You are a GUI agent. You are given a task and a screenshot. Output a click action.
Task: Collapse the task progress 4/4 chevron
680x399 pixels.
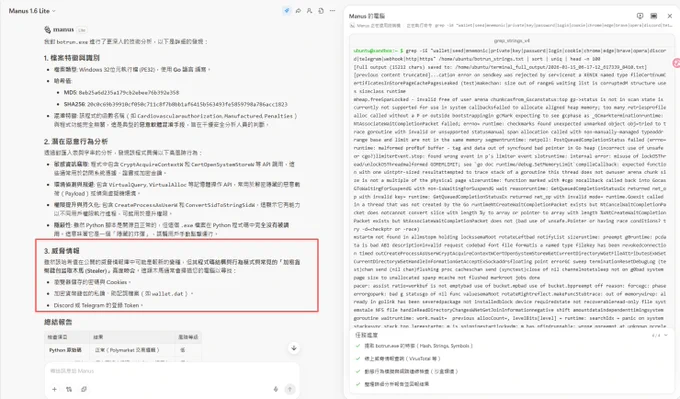[666, 335]
